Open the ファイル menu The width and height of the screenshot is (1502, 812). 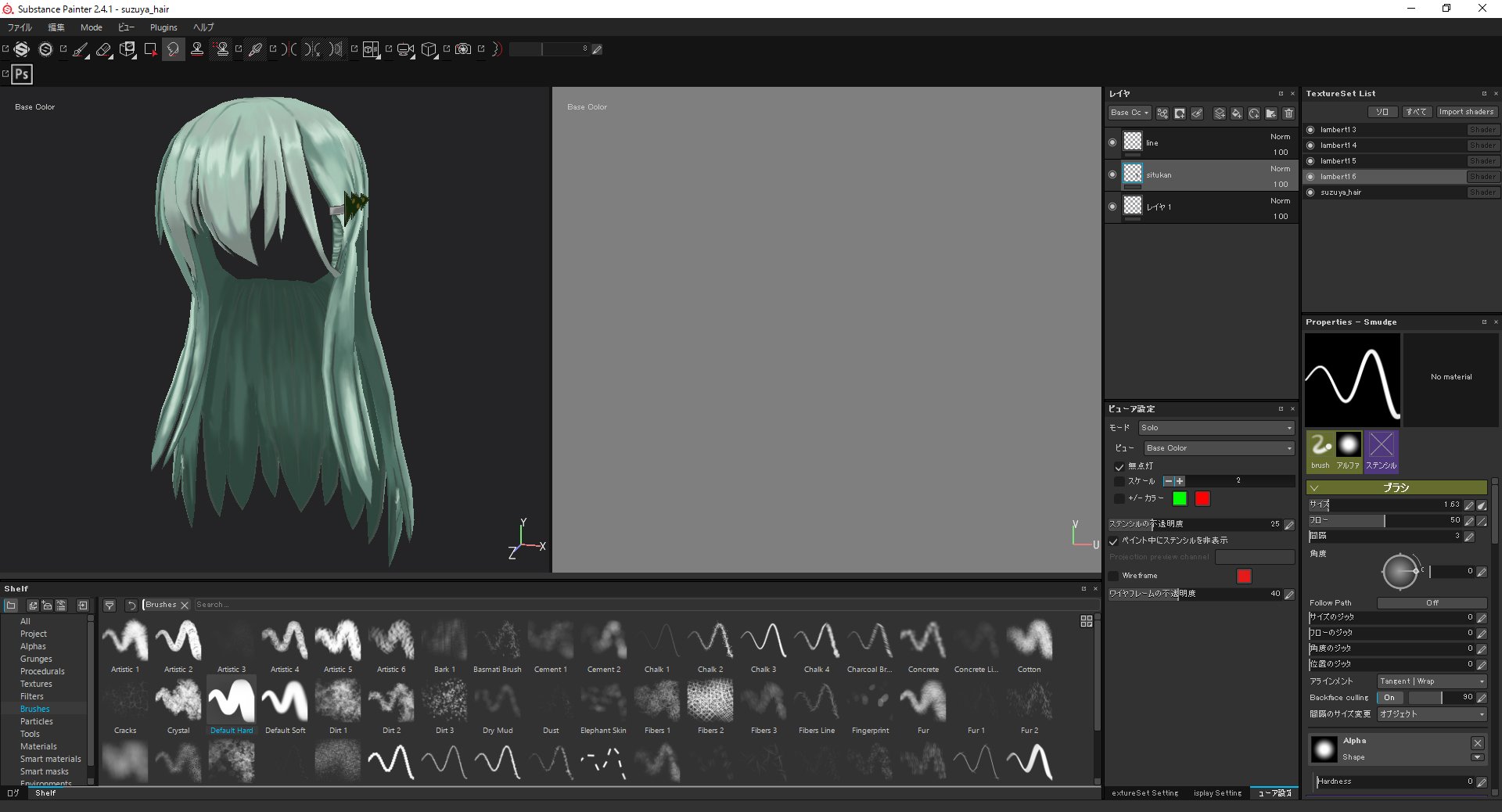click(20, 27)
